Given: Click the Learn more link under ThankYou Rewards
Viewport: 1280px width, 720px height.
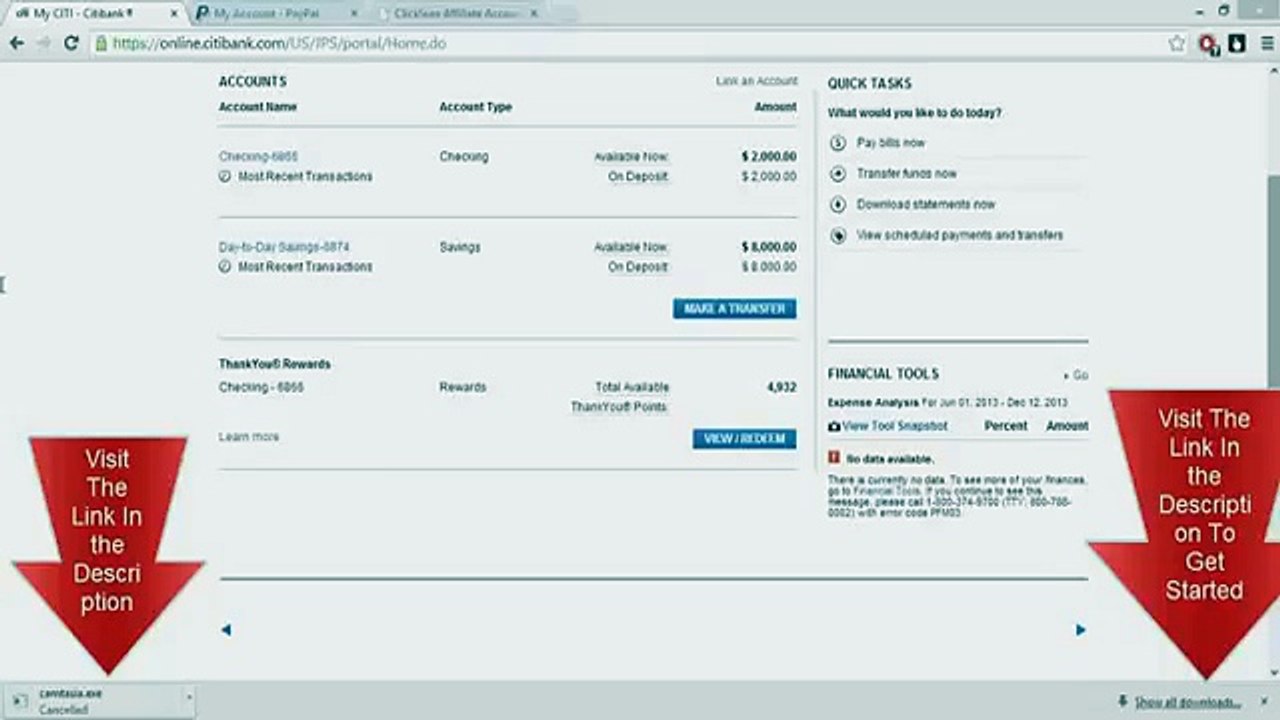Looking at the screenshot, I should (249, 437).
